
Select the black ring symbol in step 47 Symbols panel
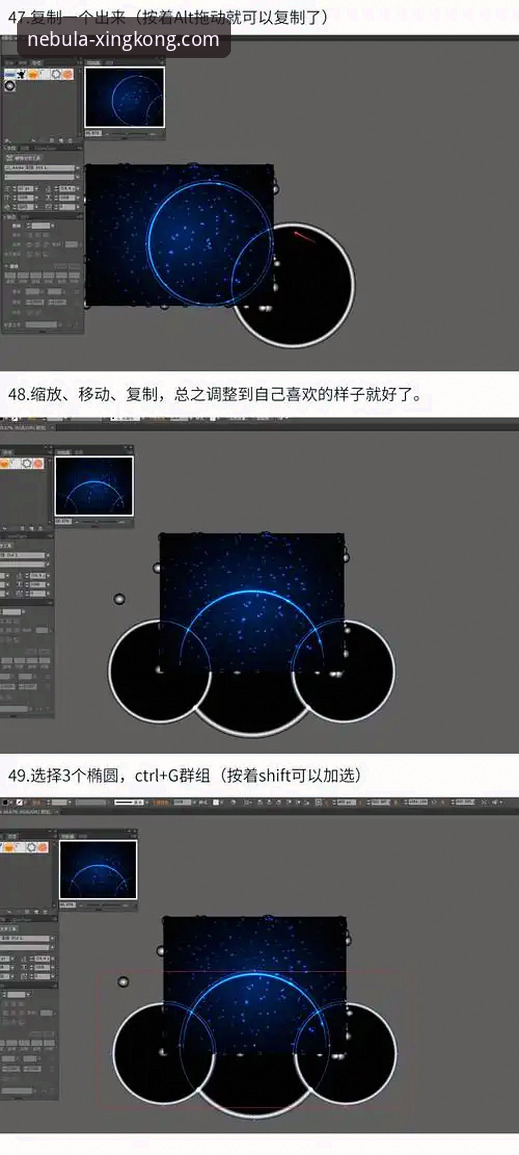[10, 85]
